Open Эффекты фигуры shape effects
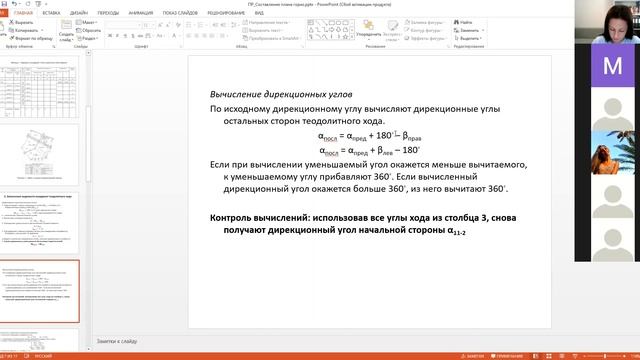 coord(425,38)
